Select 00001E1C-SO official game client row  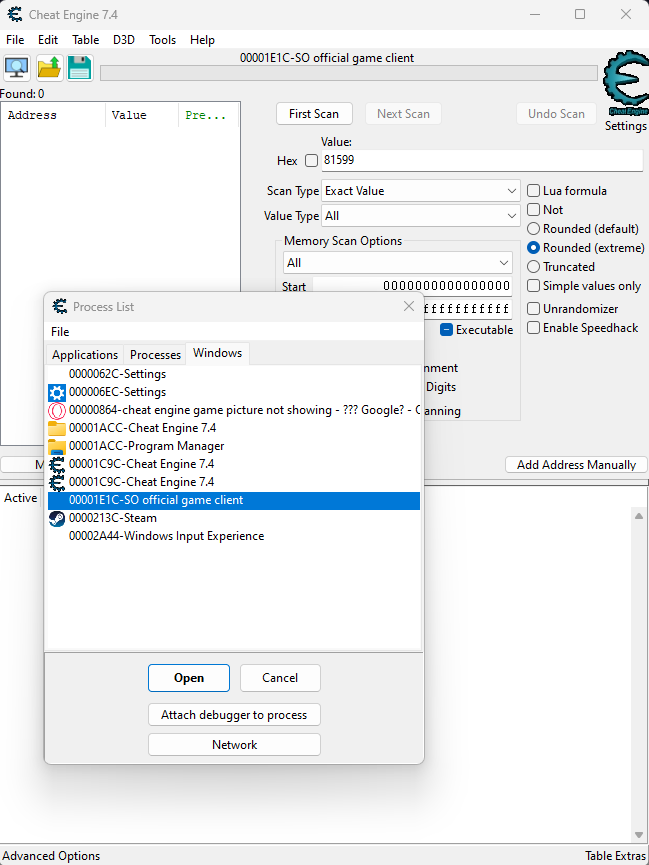coord(233,500)
